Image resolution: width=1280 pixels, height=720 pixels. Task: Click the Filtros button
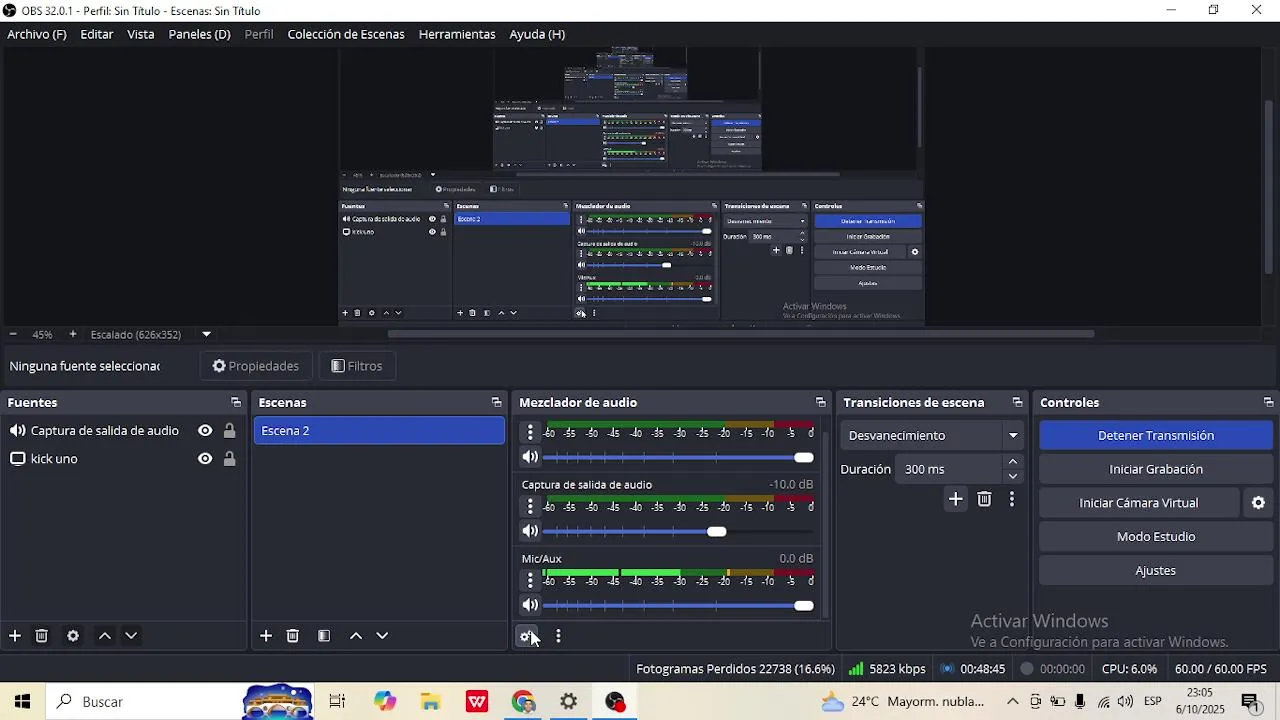point(357,366)
